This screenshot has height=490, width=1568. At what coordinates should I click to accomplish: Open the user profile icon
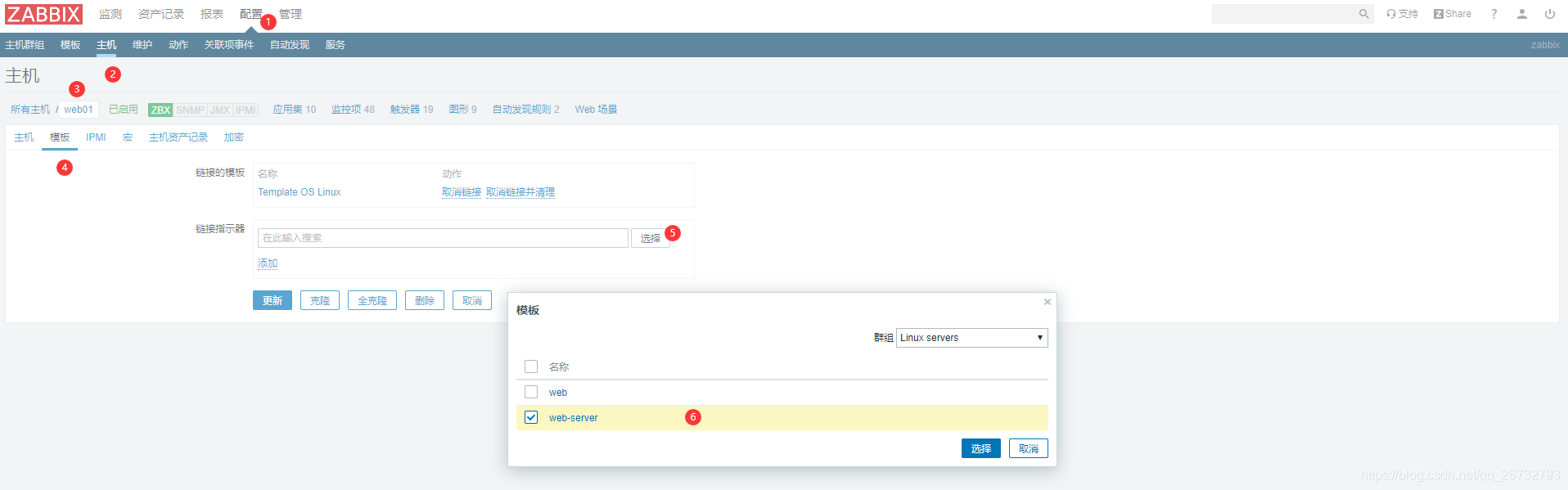point(1521,14)
